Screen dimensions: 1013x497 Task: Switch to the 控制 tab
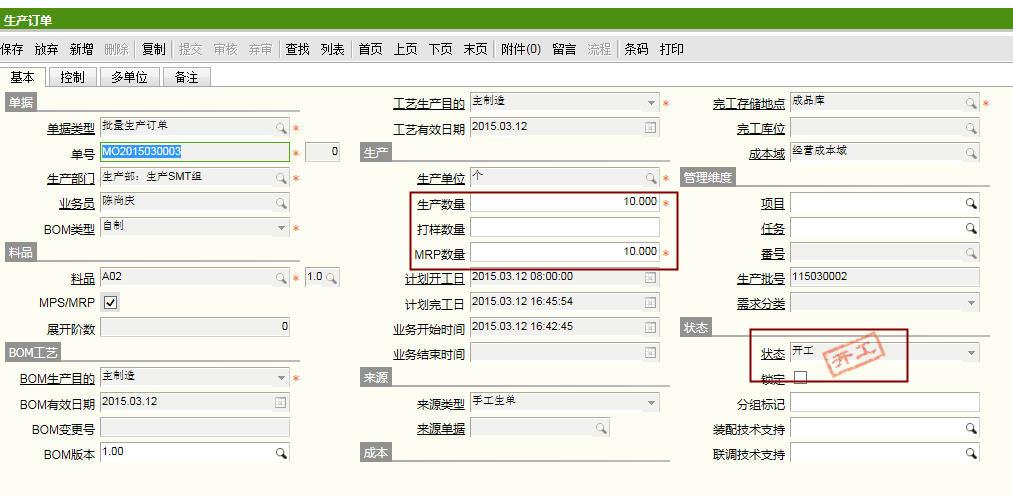pyautogui.click(x=72, y=77)
